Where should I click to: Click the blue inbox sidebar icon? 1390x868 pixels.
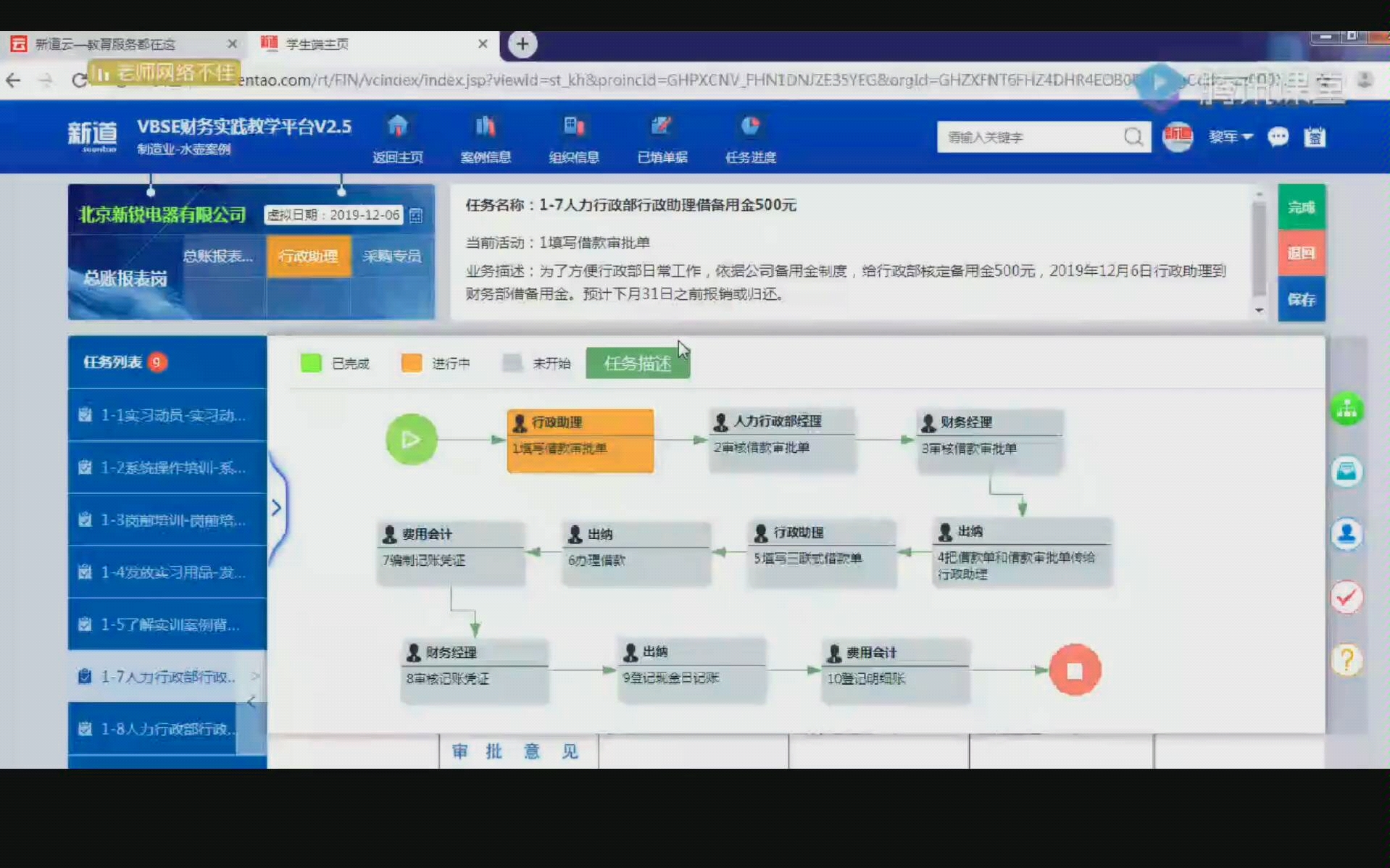click(x=1347, y=472)
